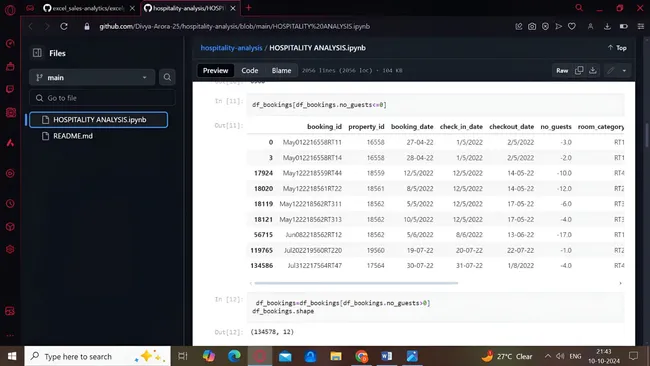Go forward in browser history
Screen dimensions: 650x366
tap(47, 26)
